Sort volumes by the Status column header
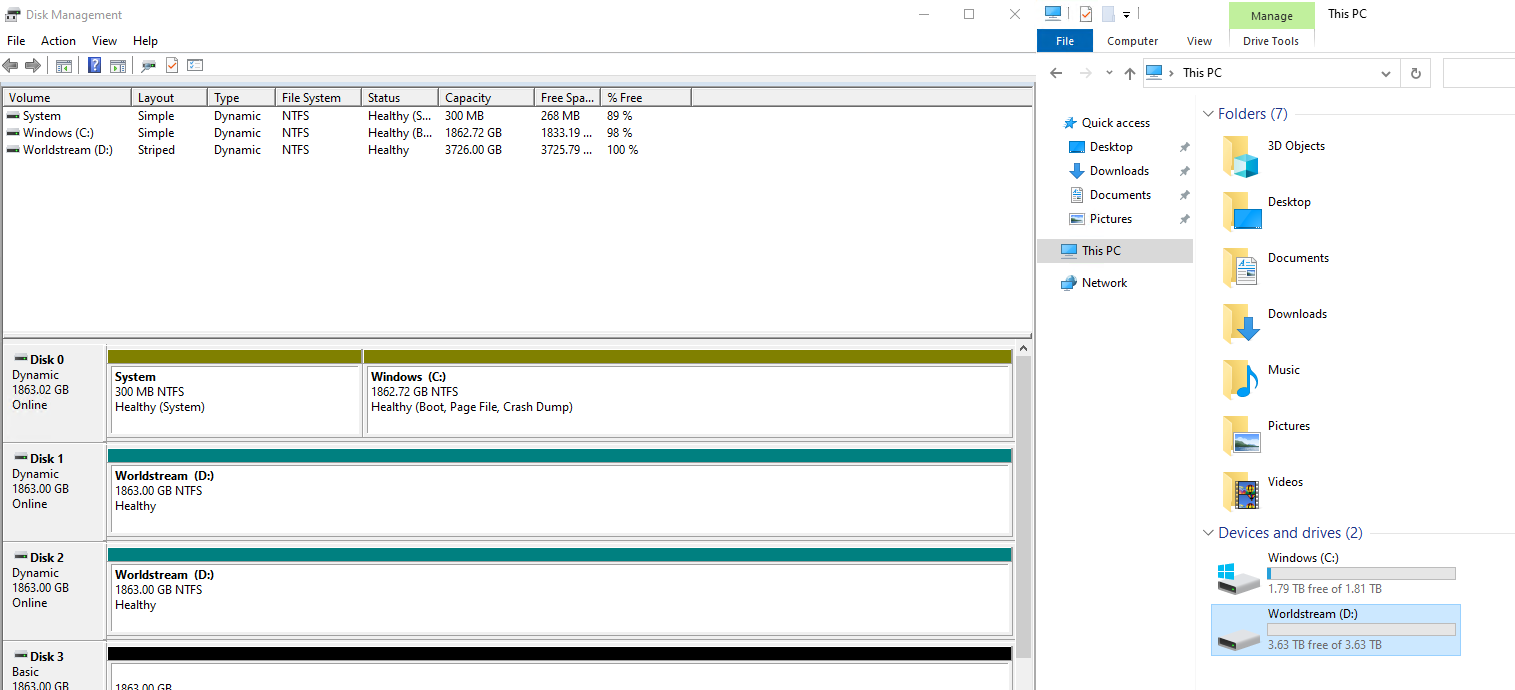 (x=400, y=98)
